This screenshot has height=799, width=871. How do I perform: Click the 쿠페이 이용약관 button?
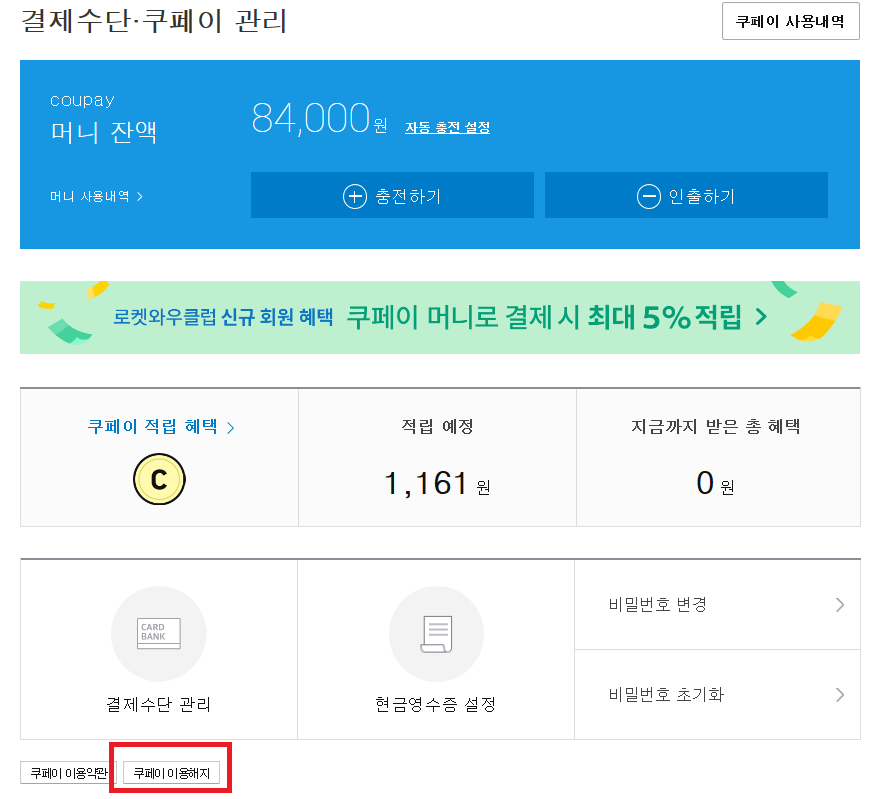68,773
